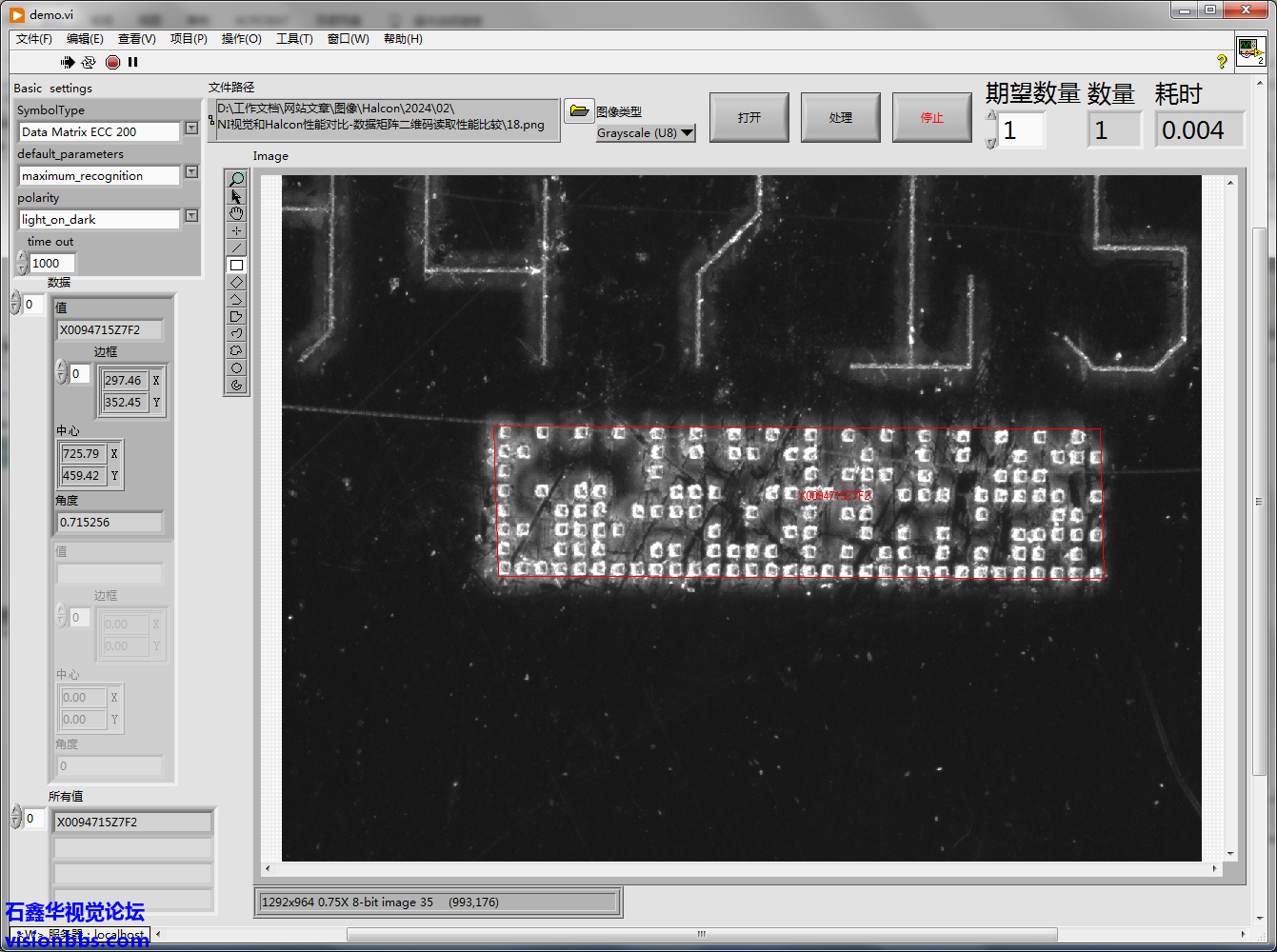1277x952 pixels.
Task: Open context help question mark icon
Action: (1222, 61)
